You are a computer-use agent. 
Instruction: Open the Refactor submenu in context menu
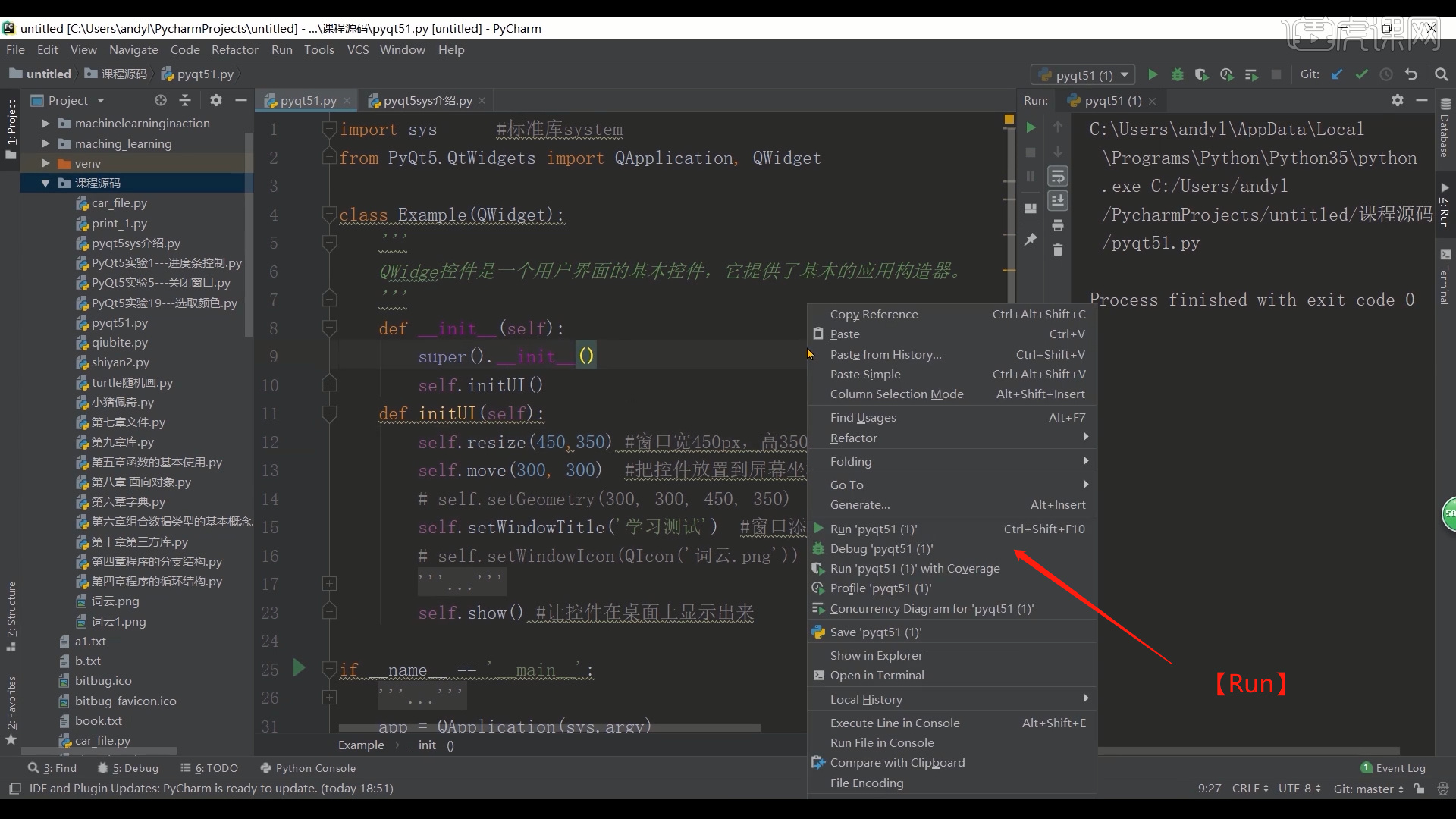pos(952,438)
